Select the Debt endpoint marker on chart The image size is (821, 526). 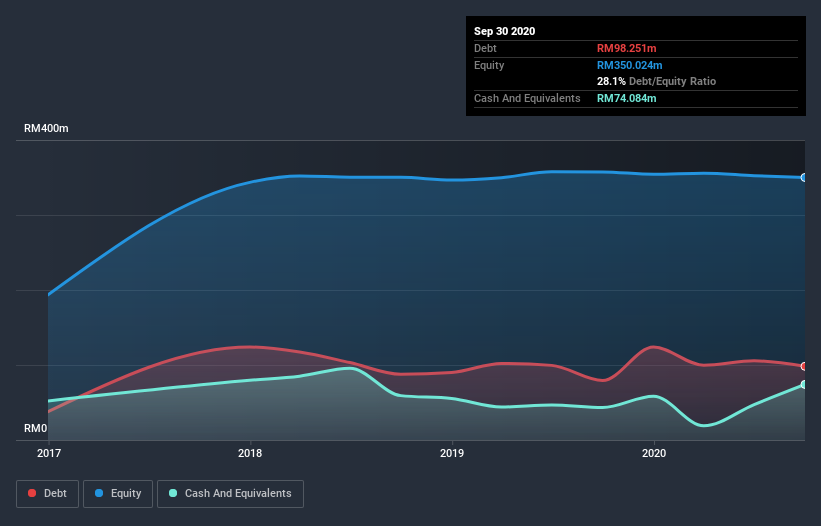[804, 366]
